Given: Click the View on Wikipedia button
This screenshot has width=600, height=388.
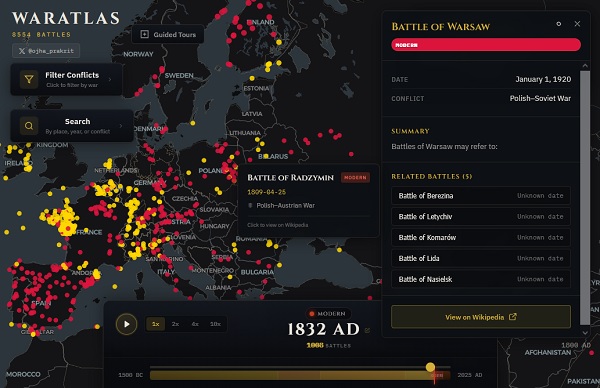Looking at the screenshot, I should (x=481, y=317).
